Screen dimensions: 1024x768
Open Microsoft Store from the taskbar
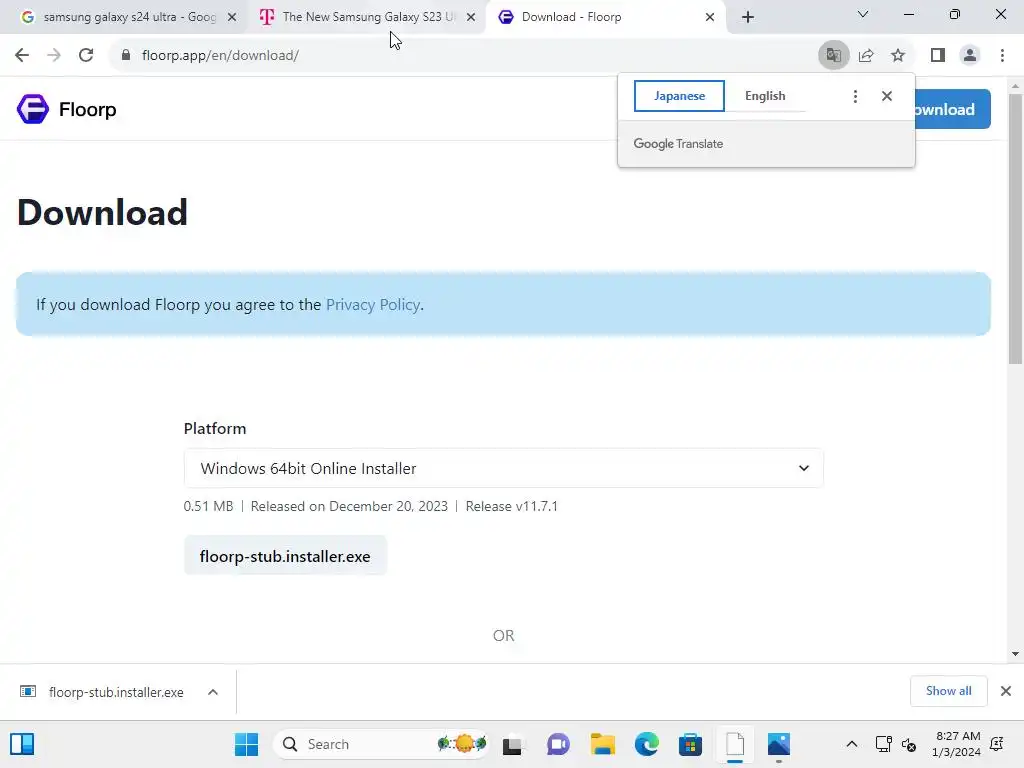click(690, 744)
